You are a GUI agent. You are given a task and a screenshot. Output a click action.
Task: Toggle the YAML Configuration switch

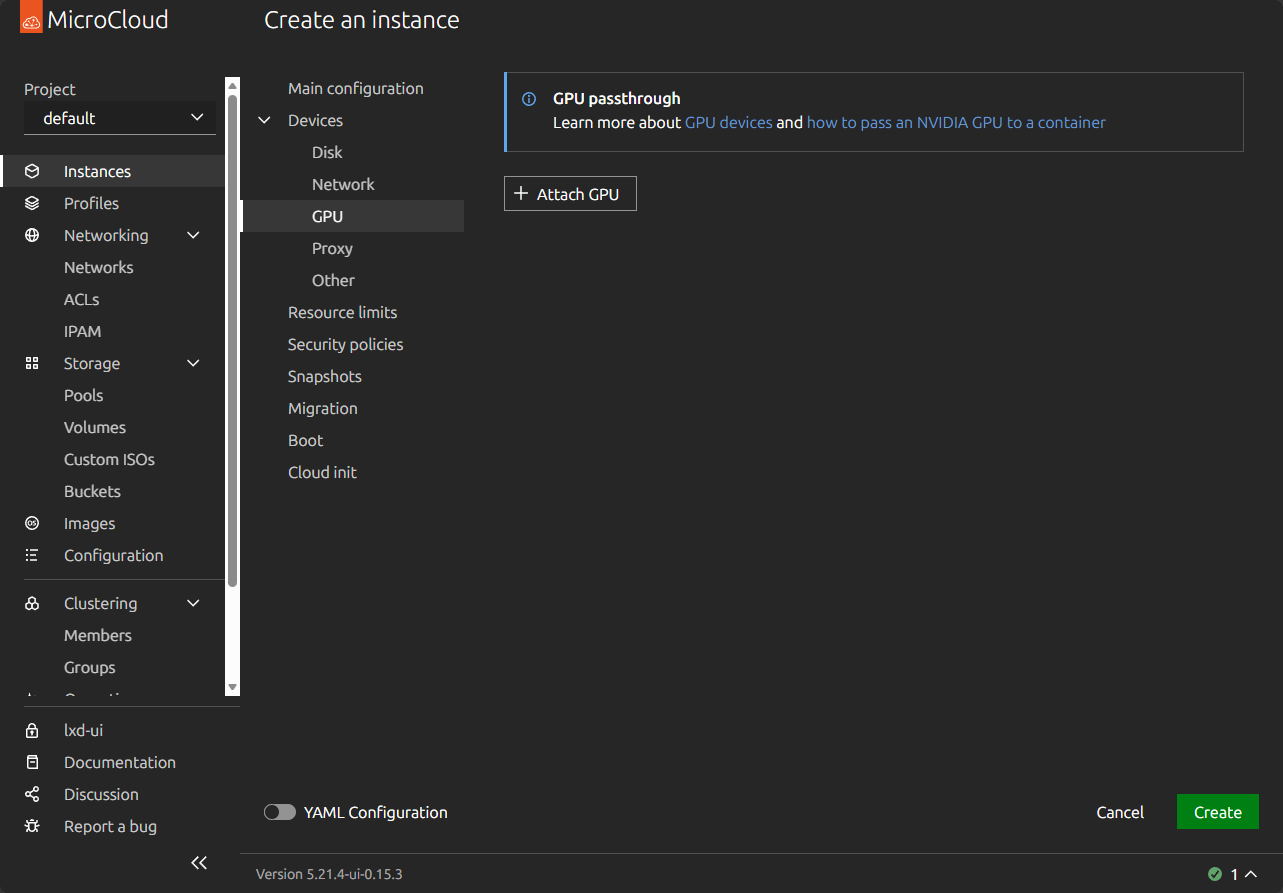[280, 812]
